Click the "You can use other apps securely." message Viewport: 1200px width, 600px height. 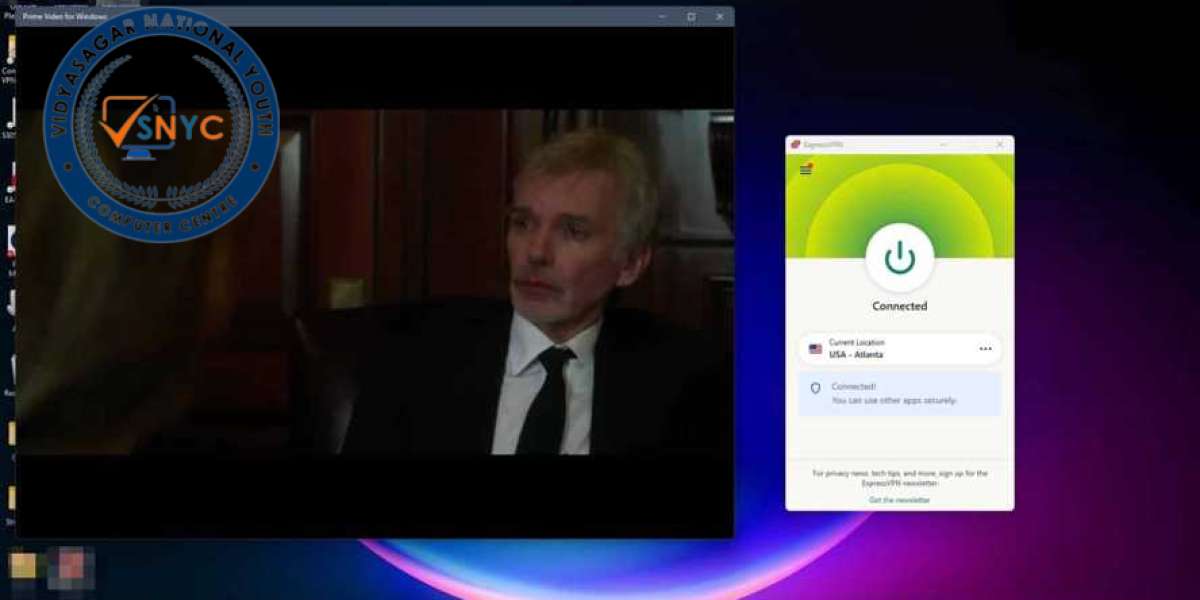pyautogui.click(x=894, y=400)
